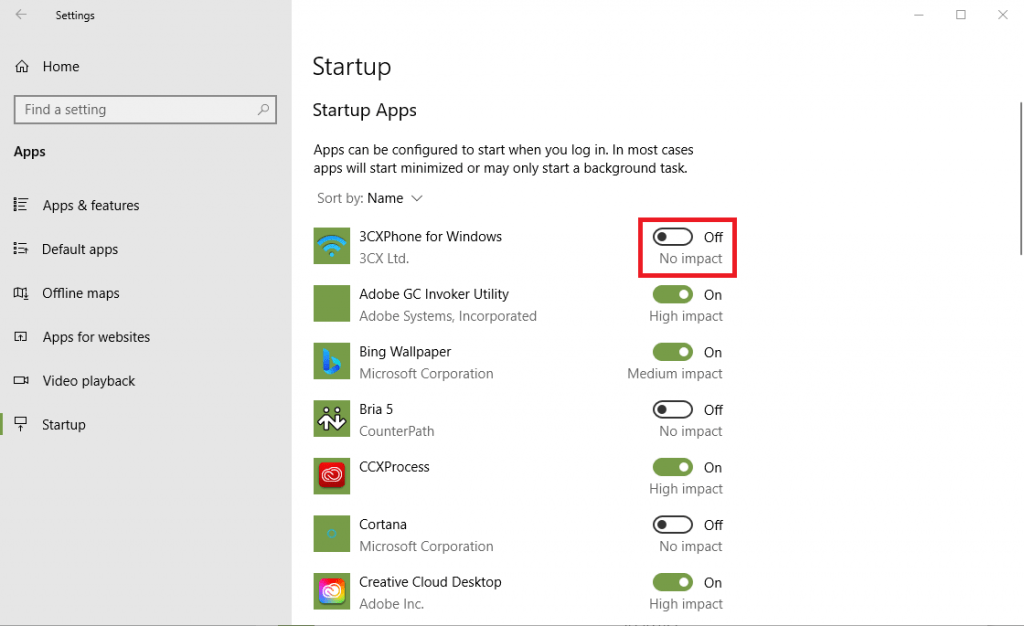Turn on 3CXPhone for Windows startup
The width and height of the screenshot is (1024, 626).
(x=673, y=237)
